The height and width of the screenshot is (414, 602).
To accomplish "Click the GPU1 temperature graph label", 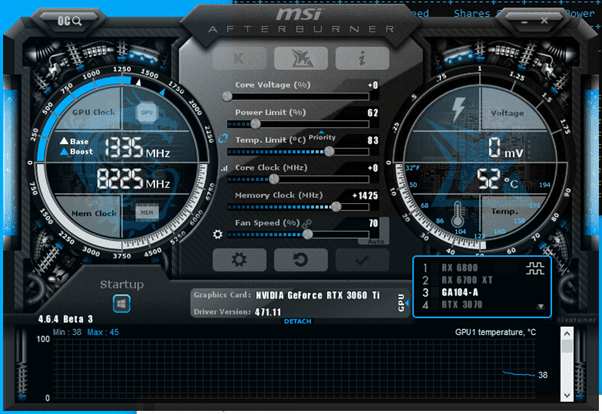I will point(495,332).
